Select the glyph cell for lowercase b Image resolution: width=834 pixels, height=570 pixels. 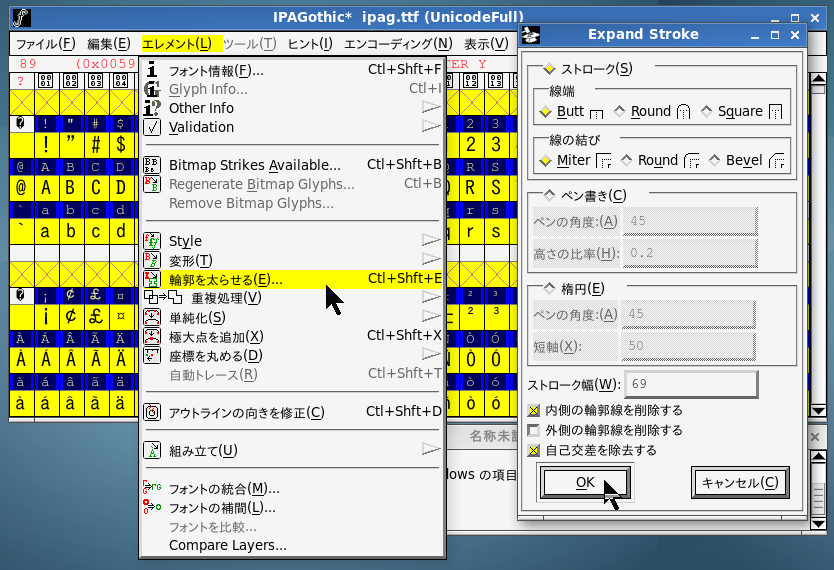coord(70,231)
